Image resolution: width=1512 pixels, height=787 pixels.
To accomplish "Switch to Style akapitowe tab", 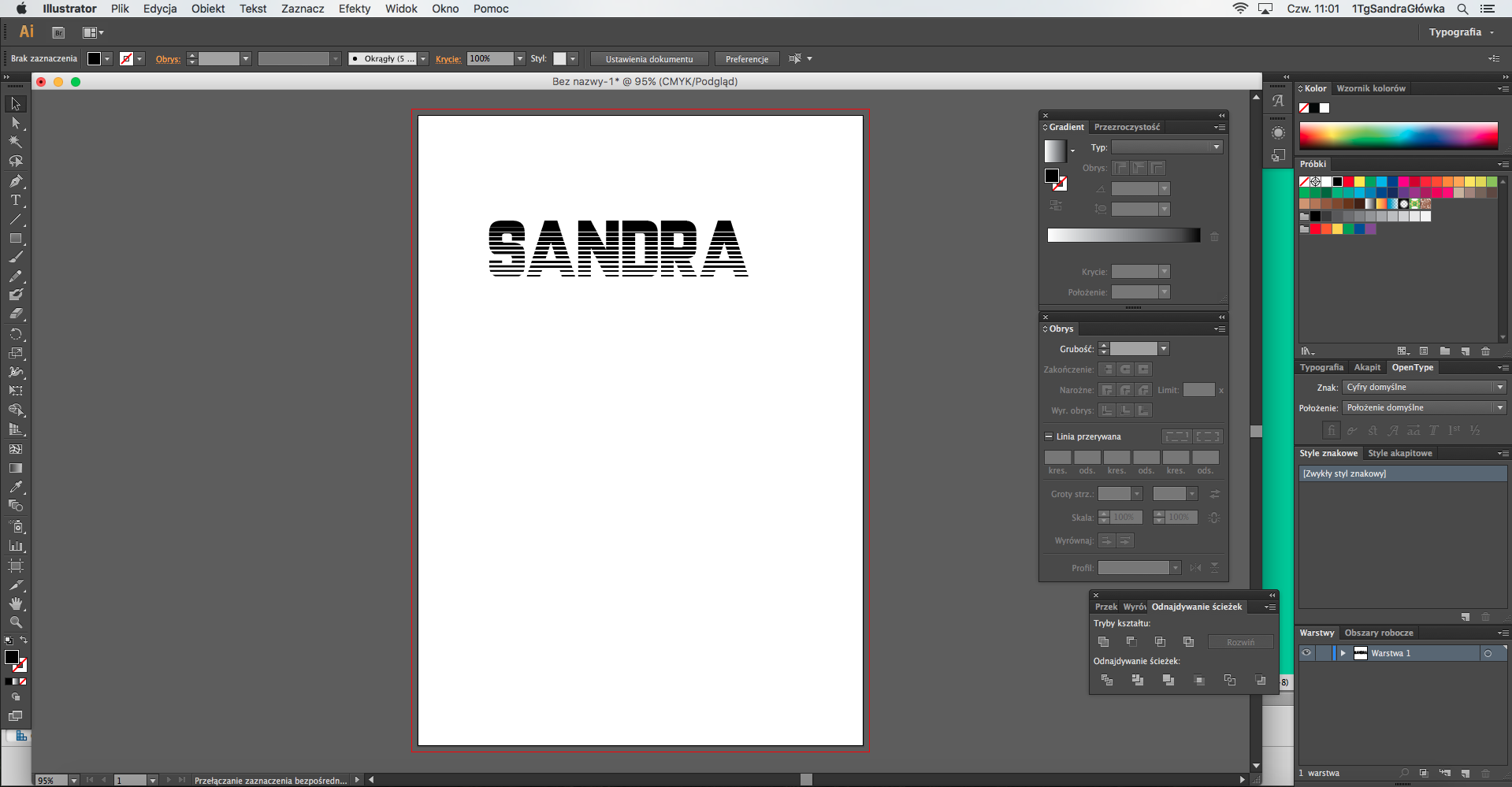I will click(x=1400, y=453).
